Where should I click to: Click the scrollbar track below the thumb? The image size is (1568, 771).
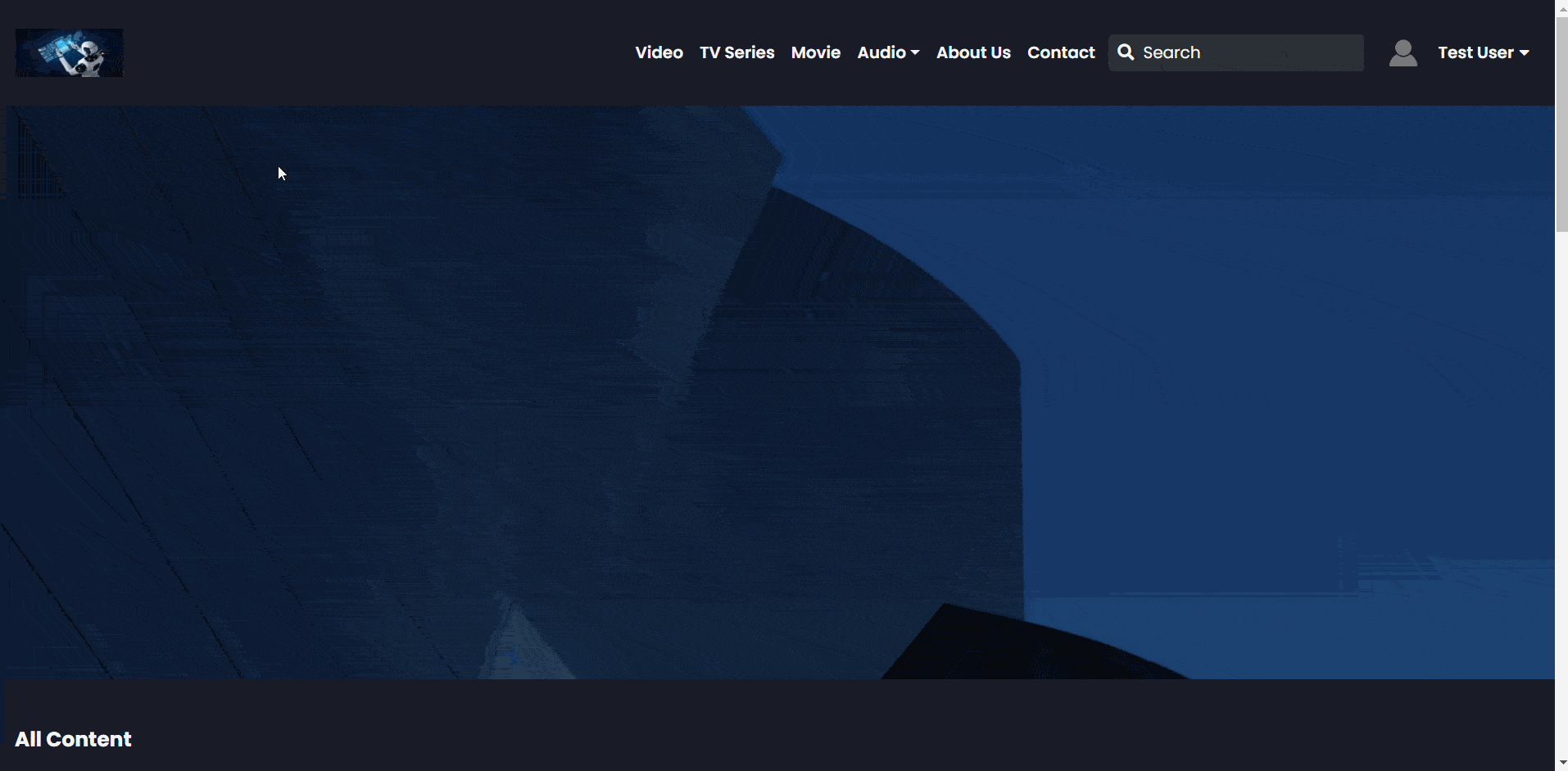[1561, 492]
